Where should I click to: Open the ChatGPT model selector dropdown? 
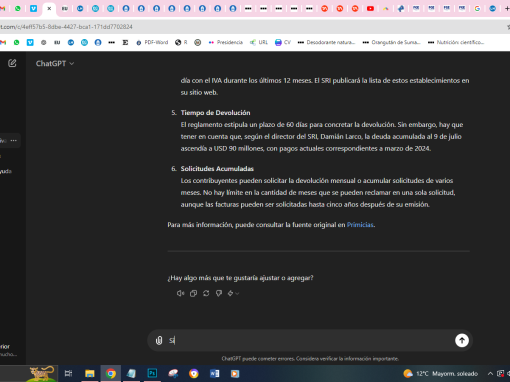pos(55,63)
